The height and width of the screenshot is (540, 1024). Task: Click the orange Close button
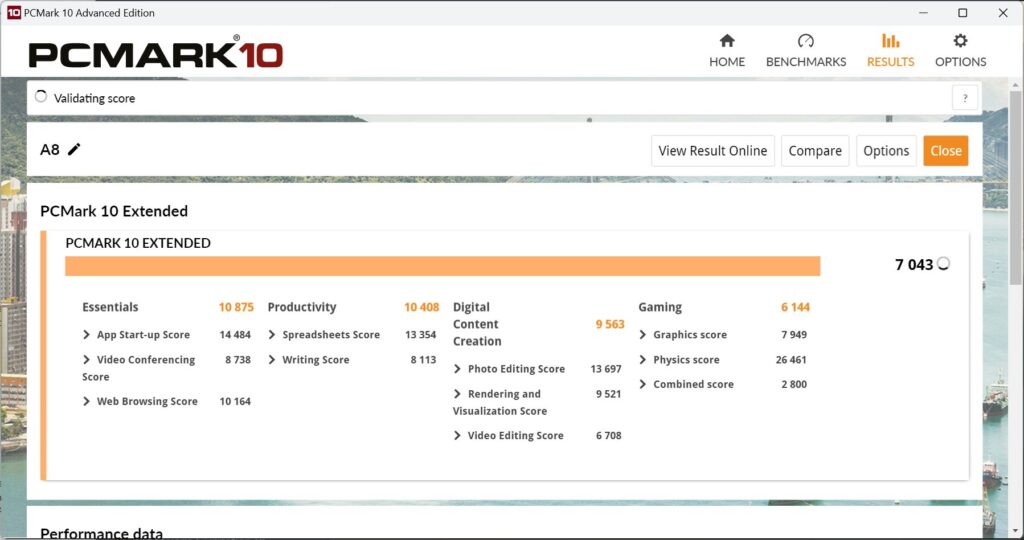tap(946, 151)
